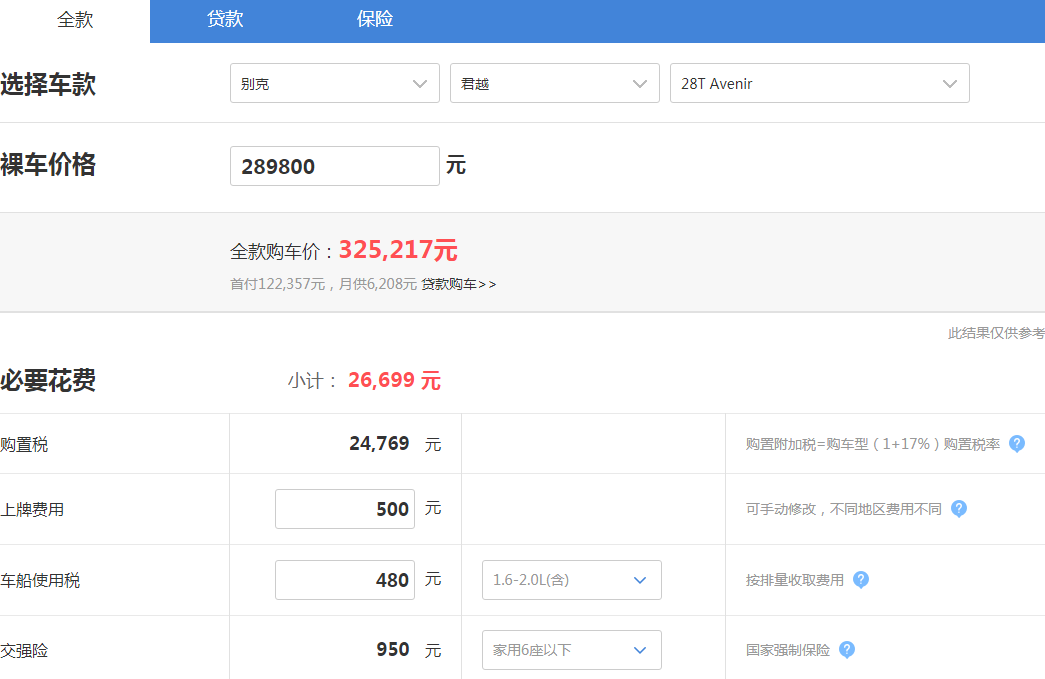Open help icon next to 按排量收取费用

[860, 580]
